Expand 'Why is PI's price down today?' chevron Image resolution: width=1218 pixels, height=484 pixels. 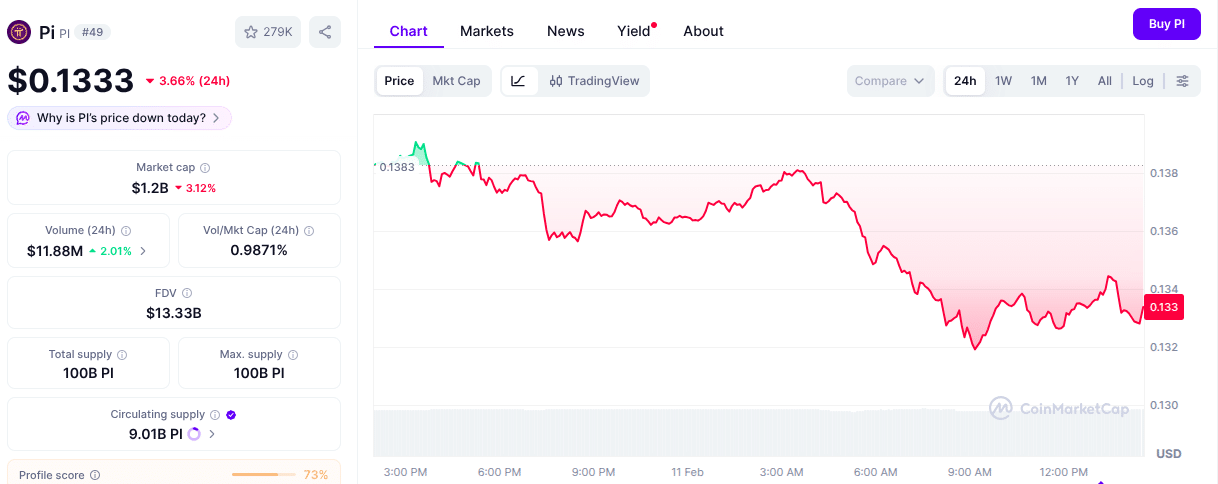click(x=216, y=118)
